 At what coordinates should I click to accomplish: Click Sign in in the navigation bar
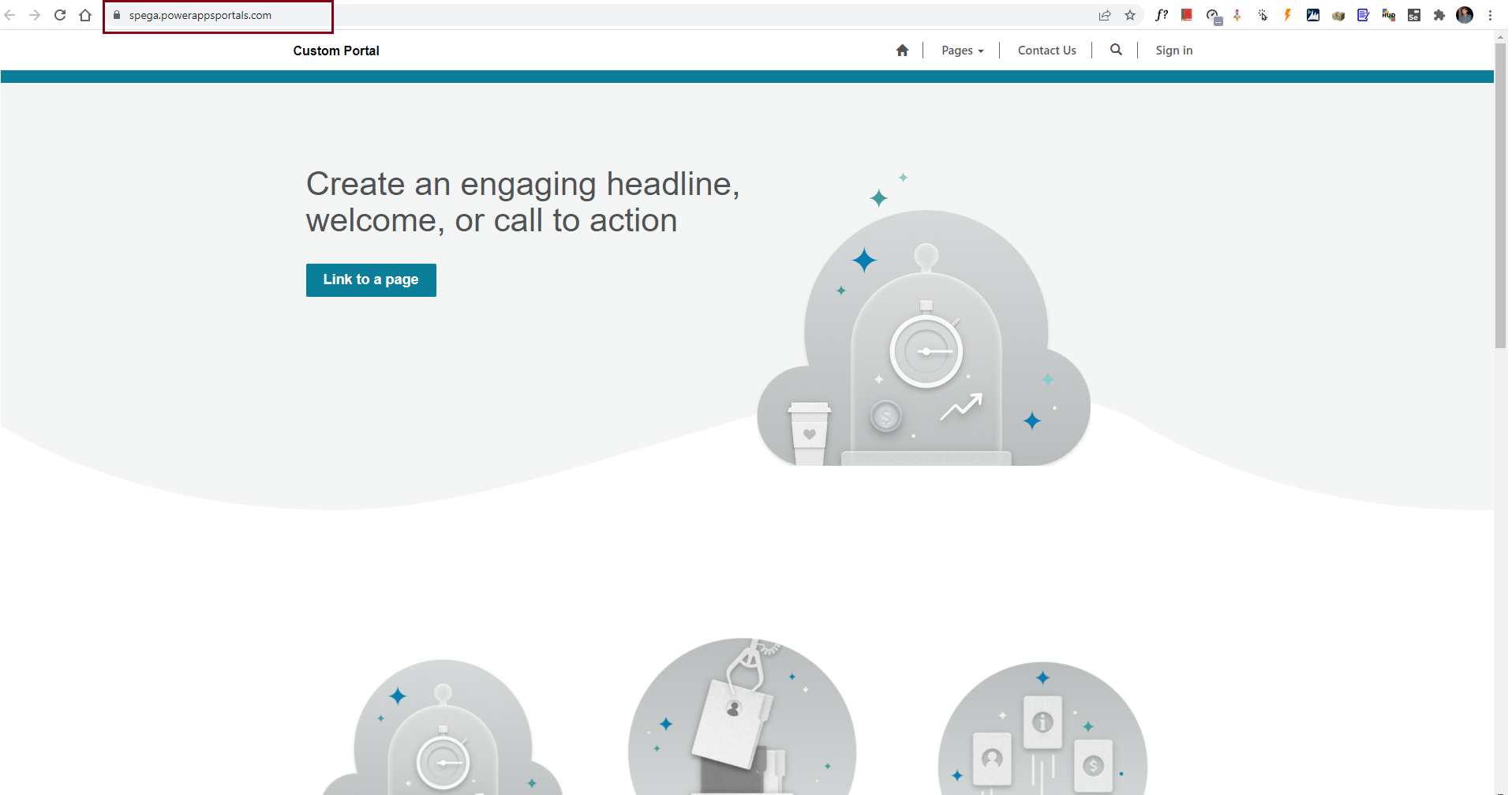click(x=1173, y=51)
